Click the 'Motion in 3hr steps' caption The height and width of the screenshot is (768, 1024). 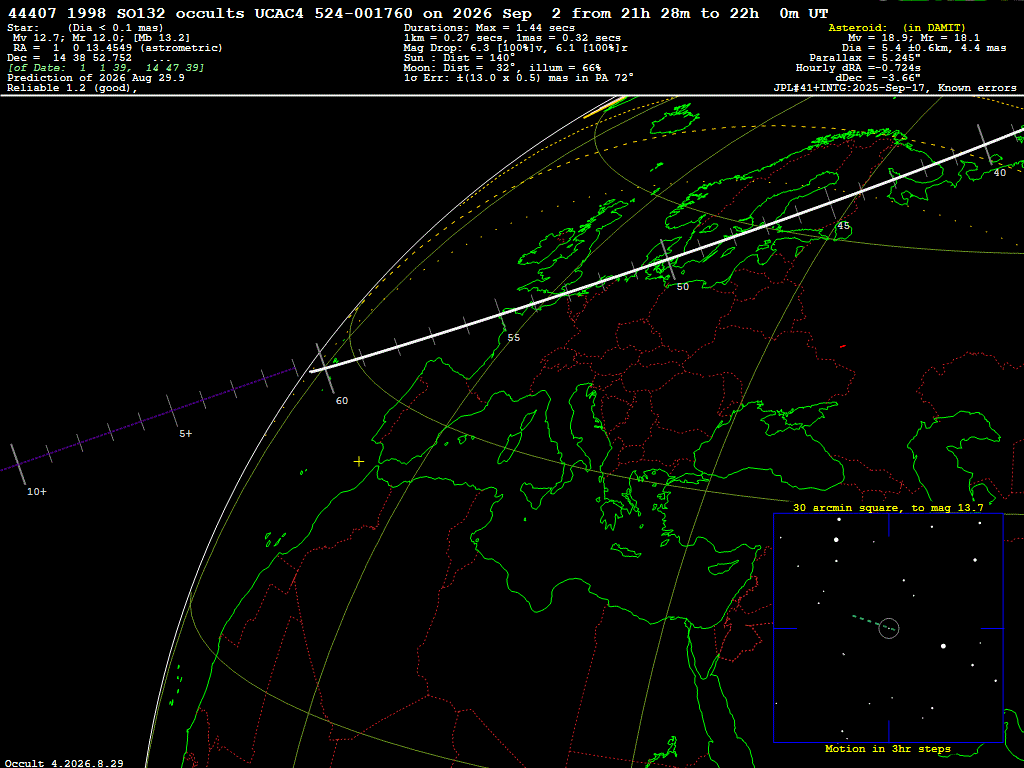(888, 748)
